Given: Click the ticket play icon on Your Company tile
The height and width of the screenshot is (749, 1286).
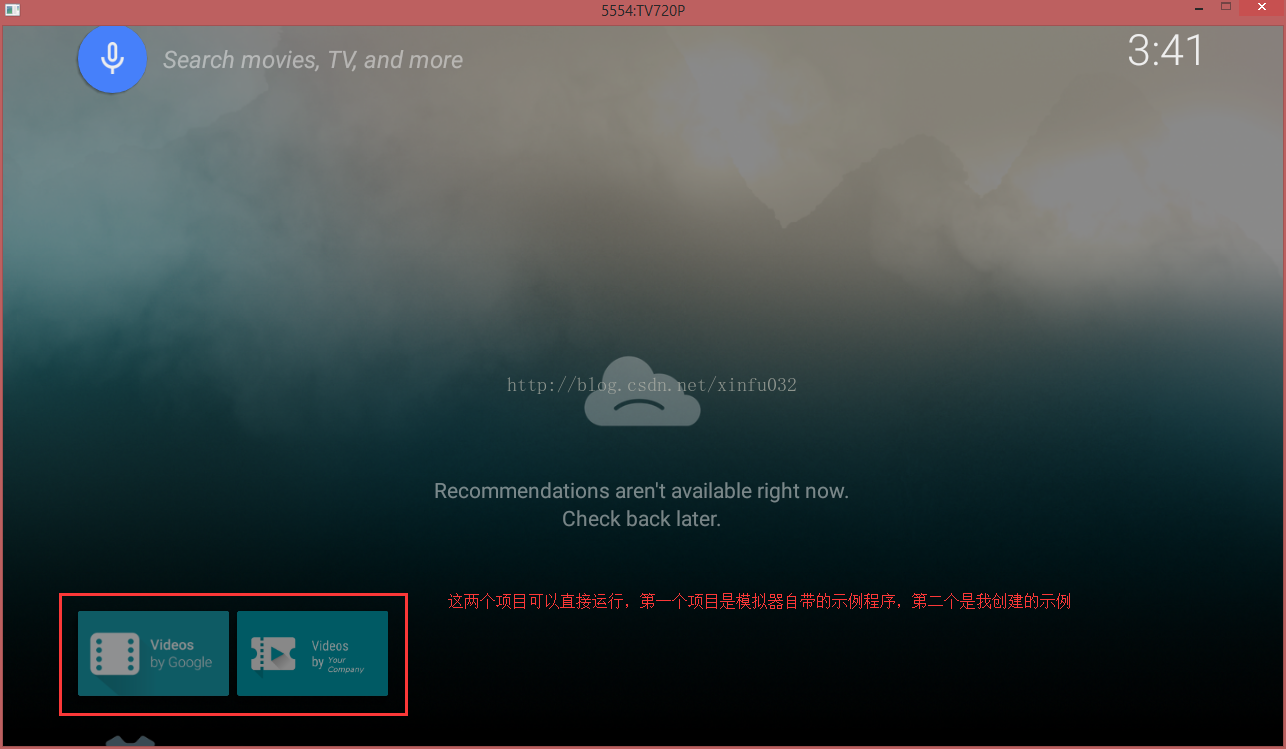Looking at the screenshot, I should point(273,654).
